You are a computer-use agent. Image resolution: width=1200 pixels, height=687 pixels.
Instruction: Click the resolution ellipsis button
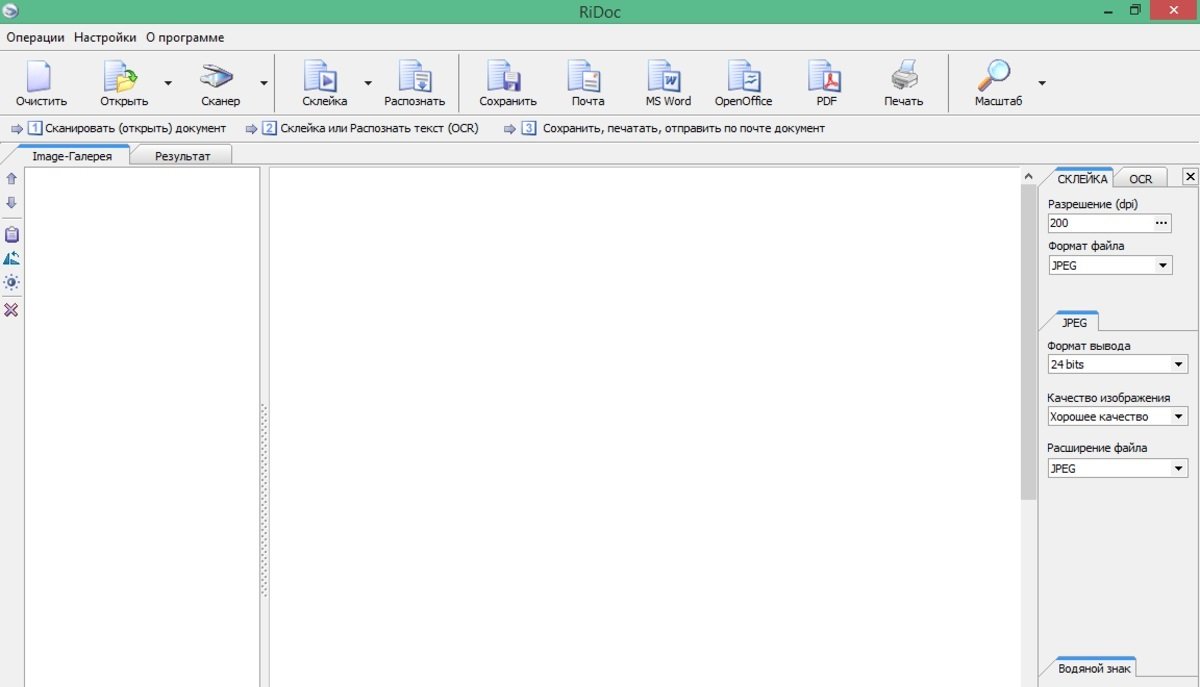click(1161, 223)
